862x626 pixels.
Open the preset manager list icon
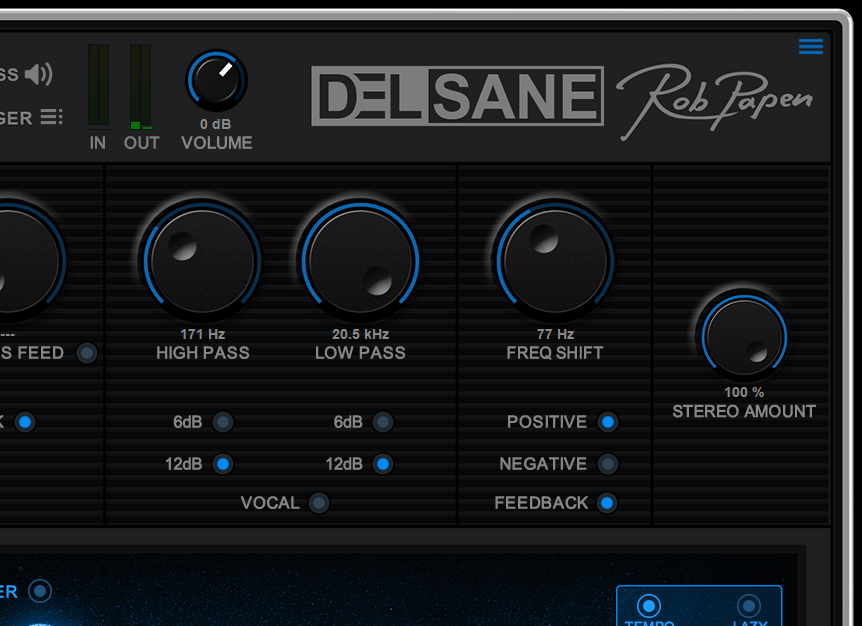point(52,117)
